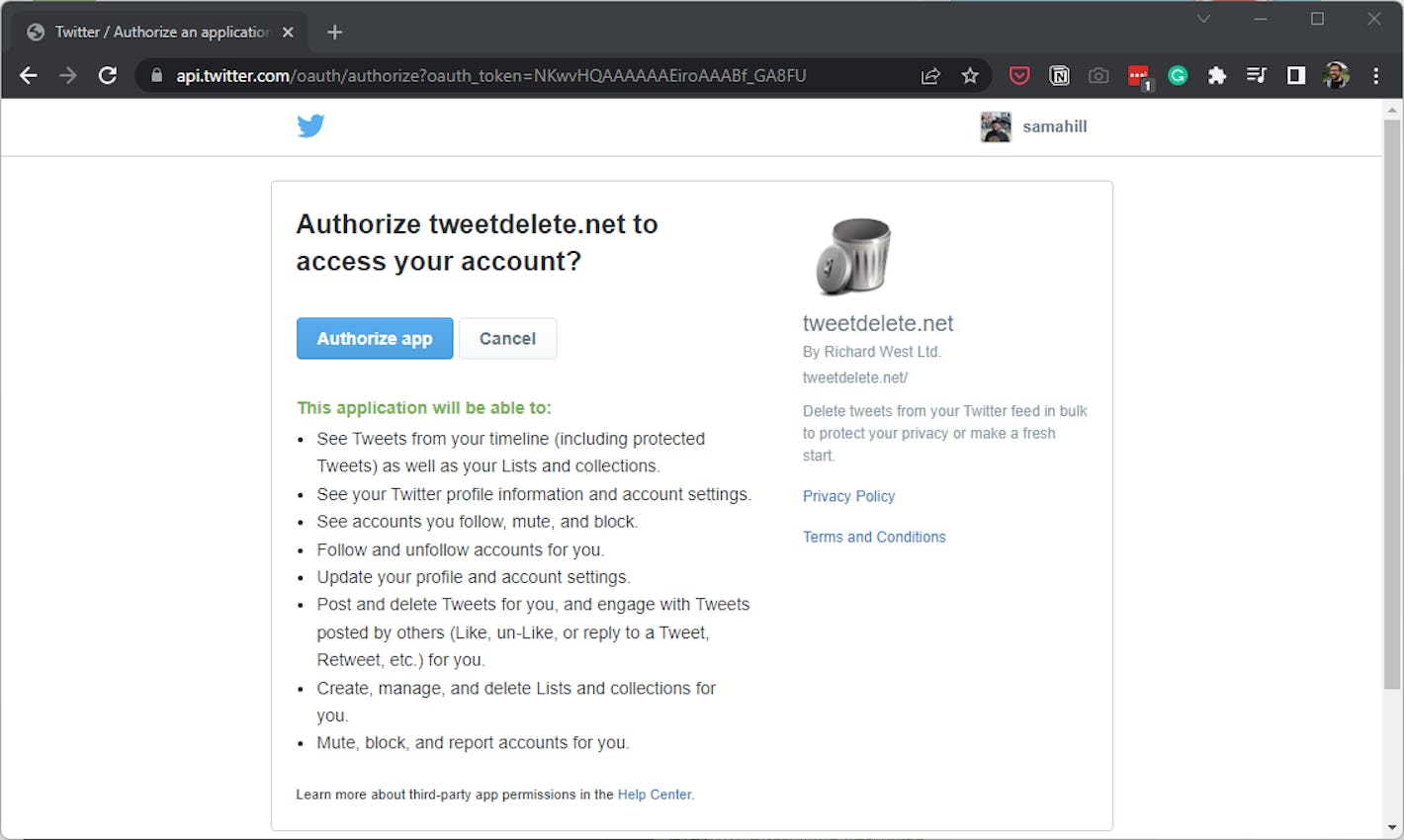Open the Terms and Conditions link

click(874, 537)
